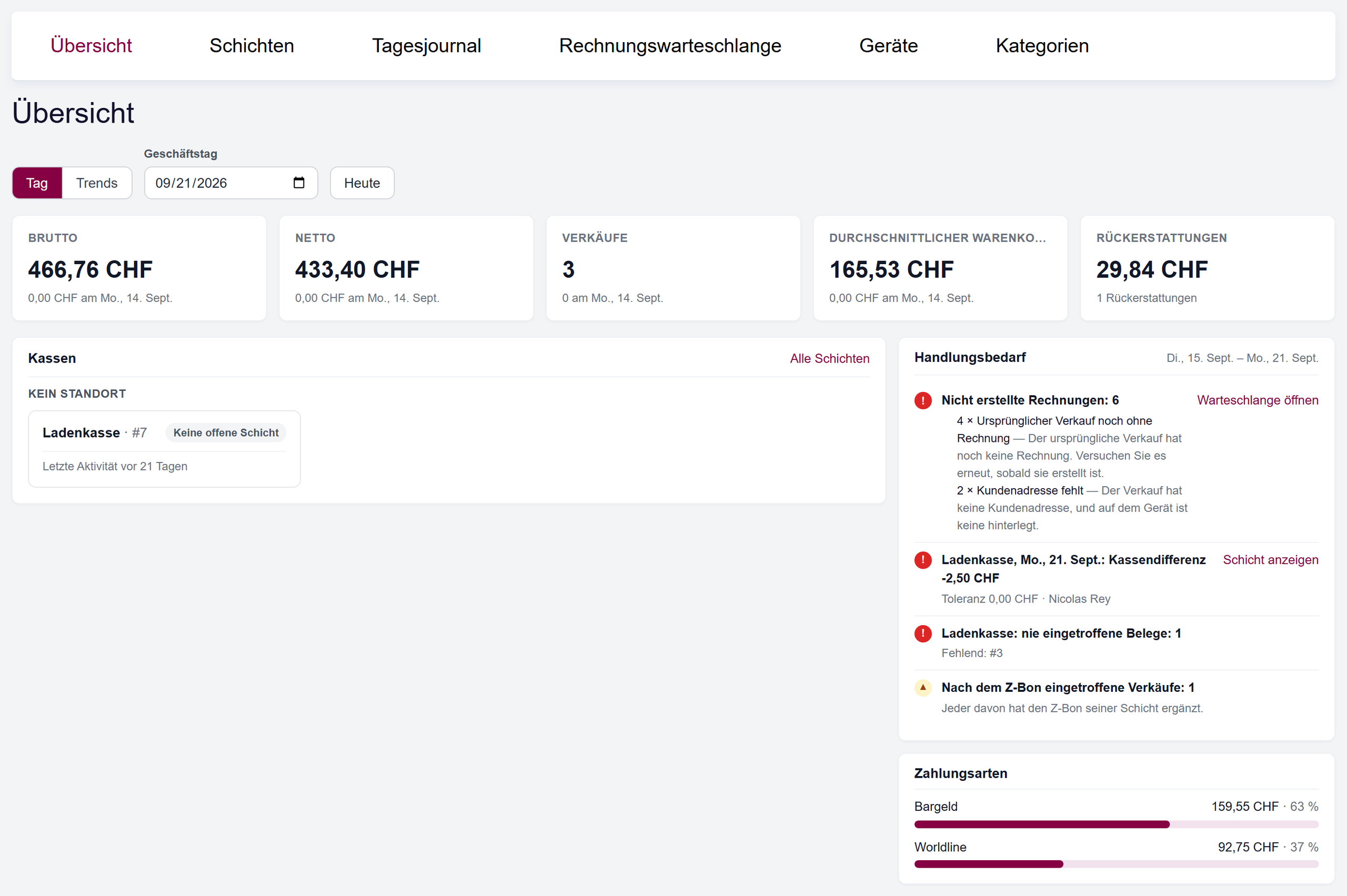Click 'Fehlend: #3' detail text
The height and width of the screenshot is (896, 1347).
point(971,653)
